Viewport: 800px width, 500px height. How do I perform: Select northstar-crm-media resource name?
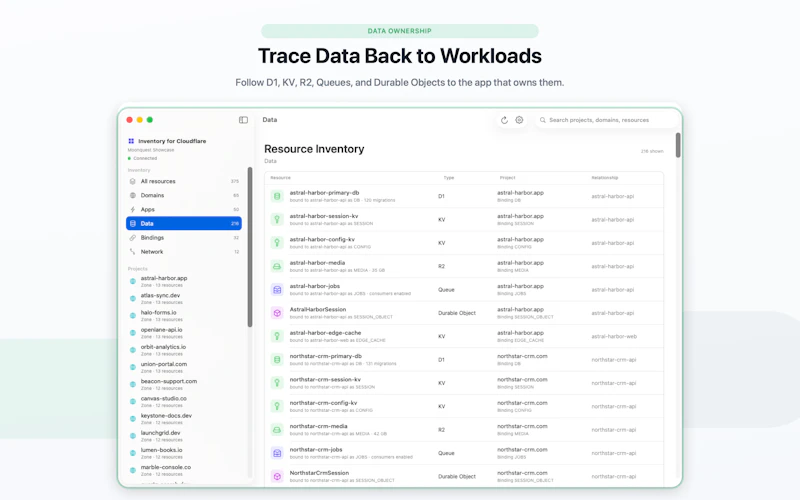point(318,426)
